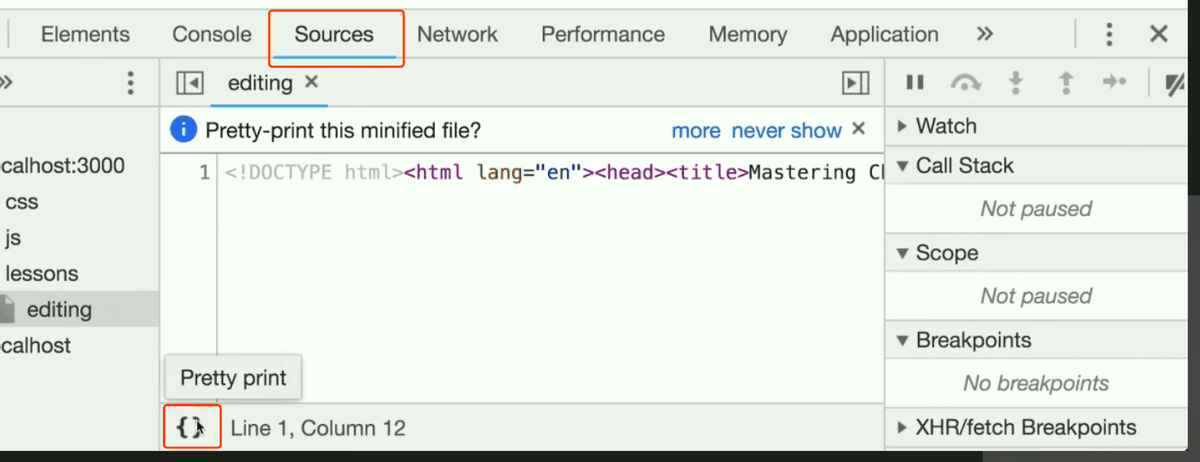Screen dimensions: 1200x462
Task: Collapse the Breakpoints section
Action: coord(963,340)
